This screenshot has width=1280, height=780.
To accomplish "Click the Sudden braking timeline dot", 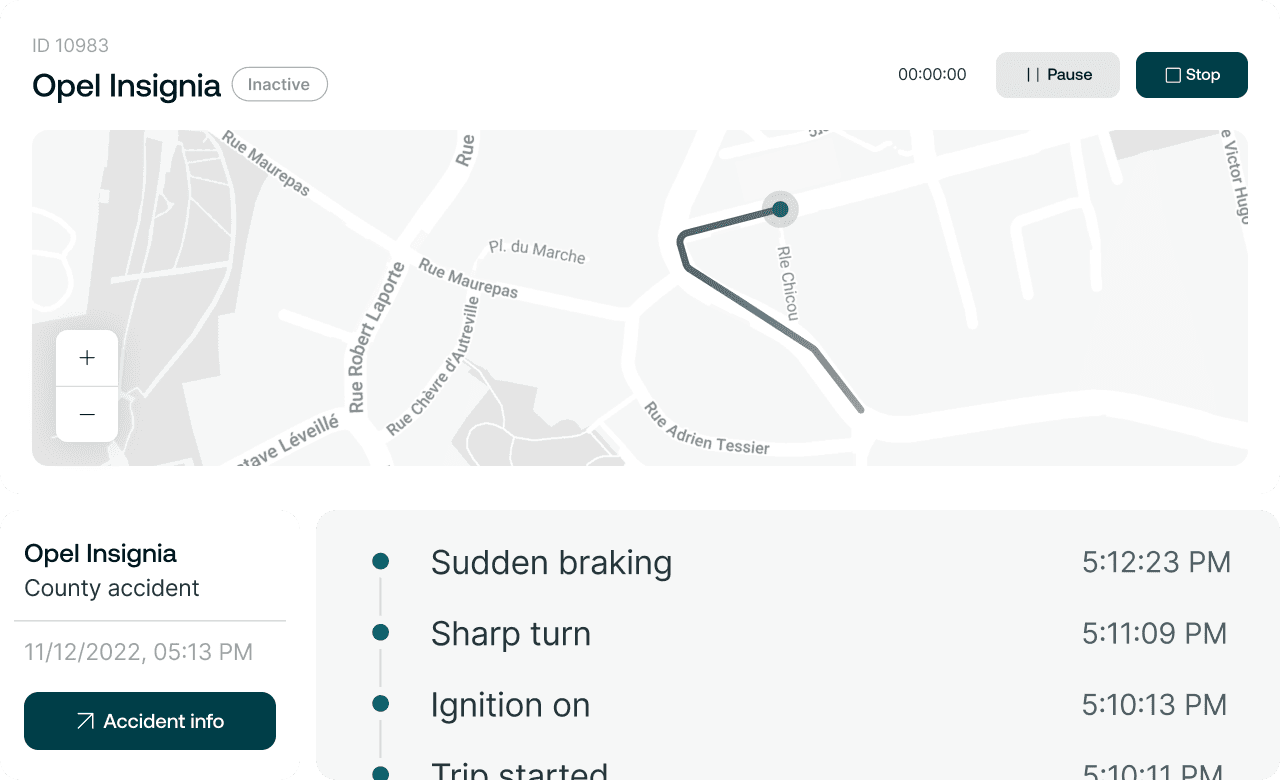I will [x=380, y=562].
